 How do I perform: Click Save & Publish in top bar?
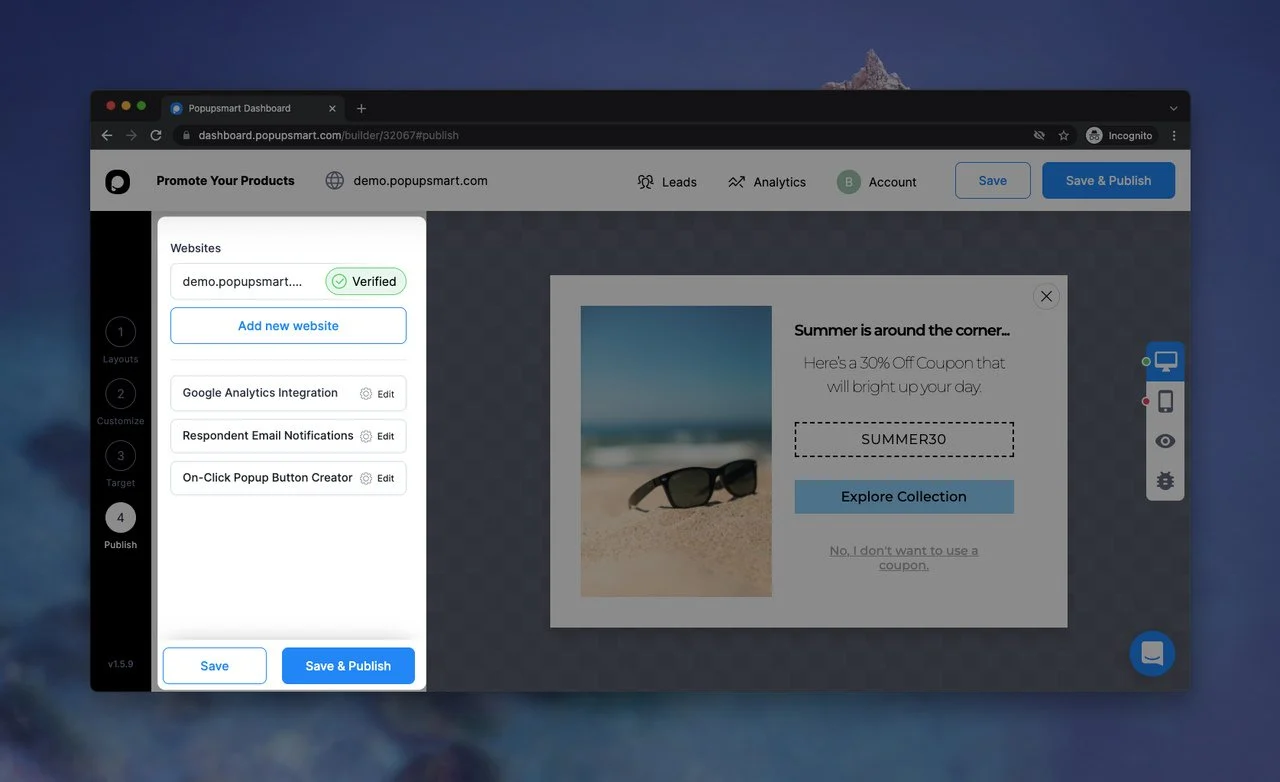[1108, 181]
